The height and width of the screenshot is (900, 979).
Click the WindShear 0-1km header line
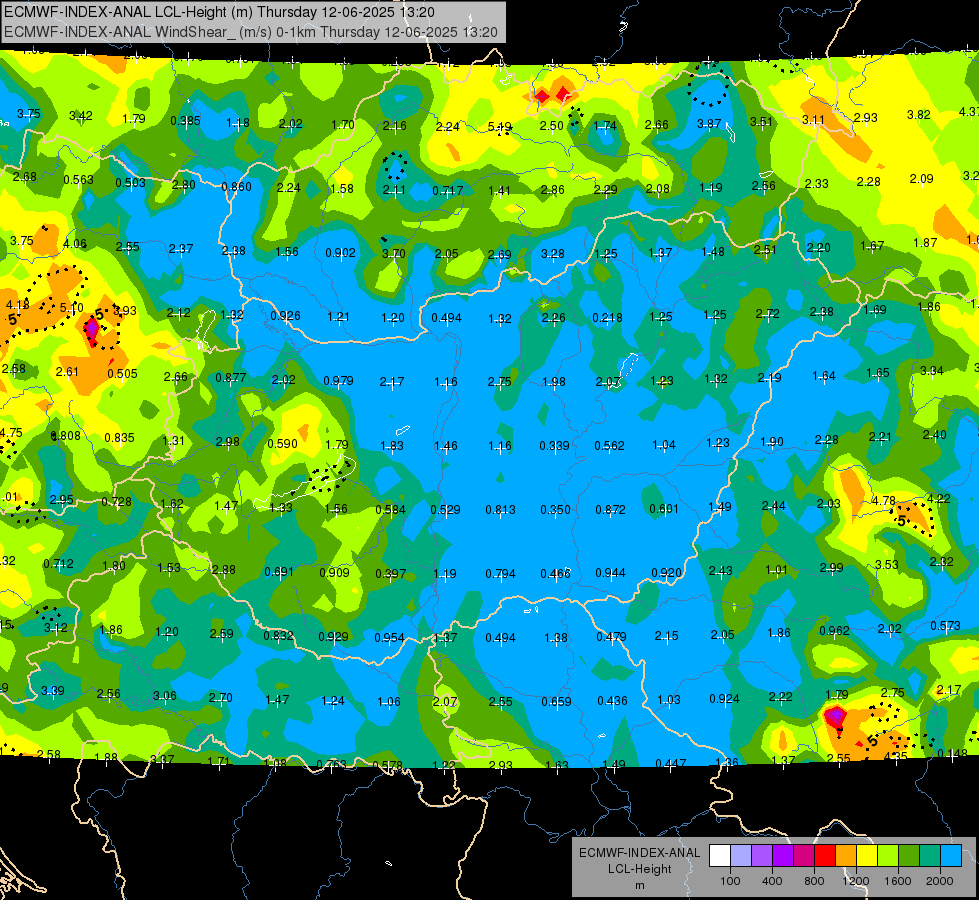pos(250,32)
